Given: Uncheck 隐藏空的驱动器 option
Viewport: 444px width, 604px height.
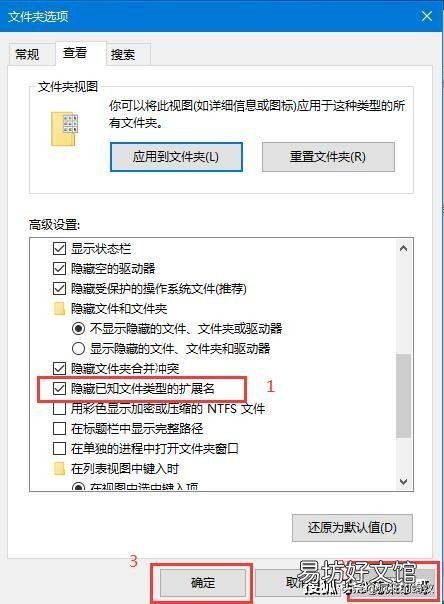Looking at the screenshot, I should point(59,268).
